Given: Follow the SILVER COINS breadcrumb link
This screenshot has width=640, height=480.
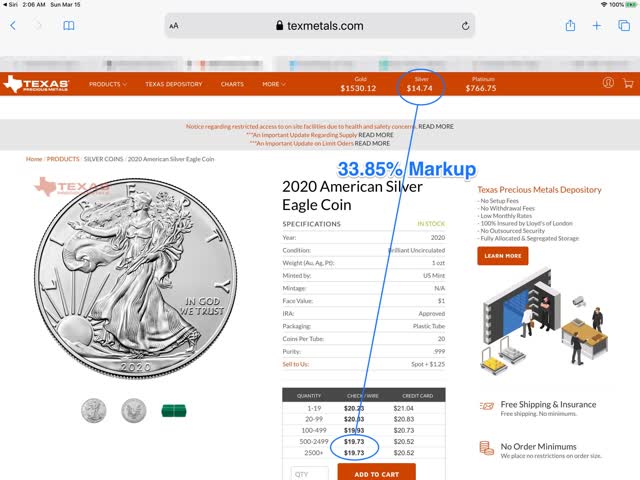Looking at the screenshot, I should 103,159.
